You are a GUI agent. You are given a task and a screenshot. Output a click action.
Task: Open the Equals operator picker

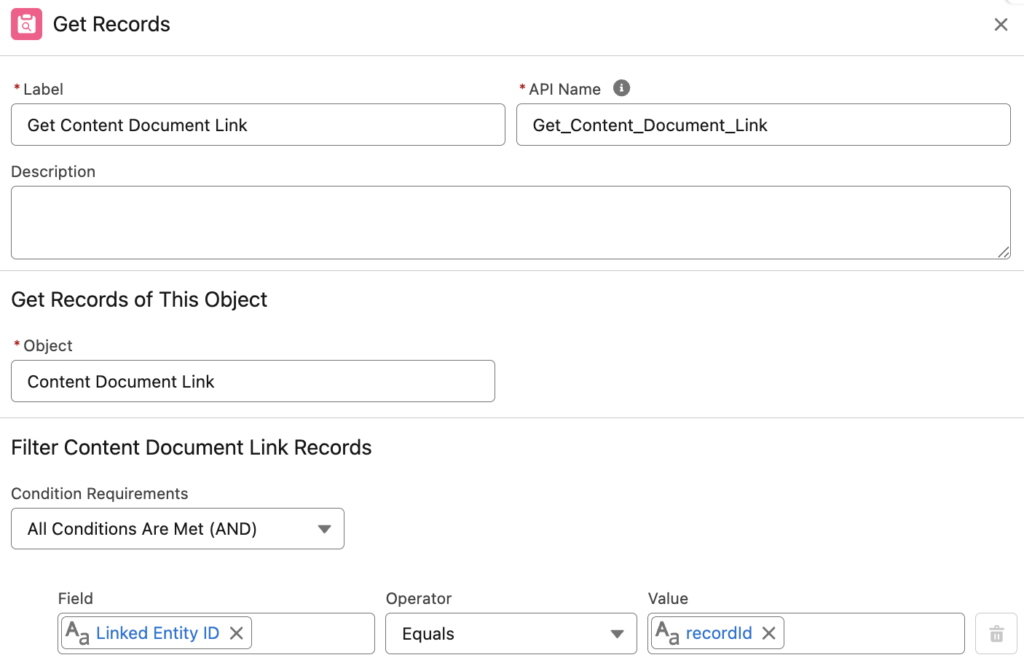(510, 633)
